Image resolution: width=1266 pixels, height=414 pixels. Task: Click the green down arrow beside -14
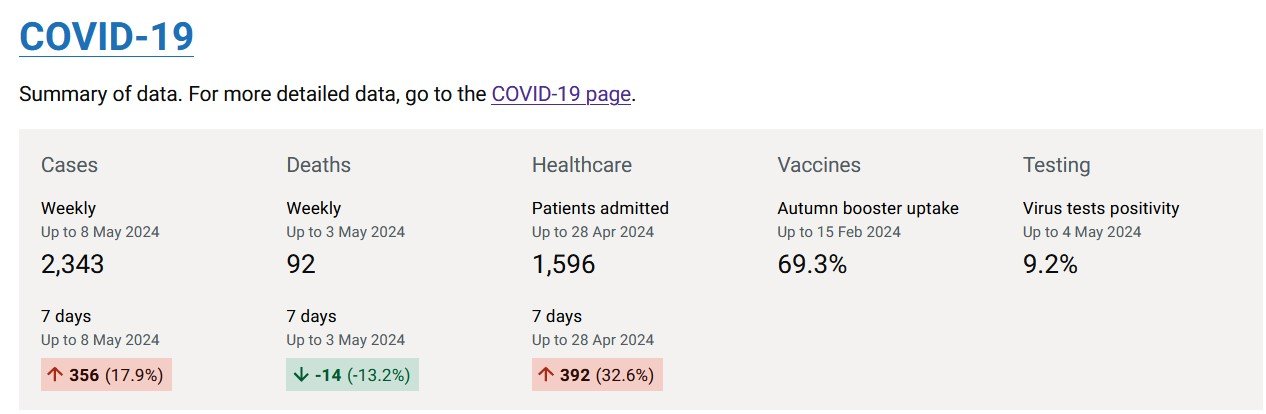(x=301, y=376)
